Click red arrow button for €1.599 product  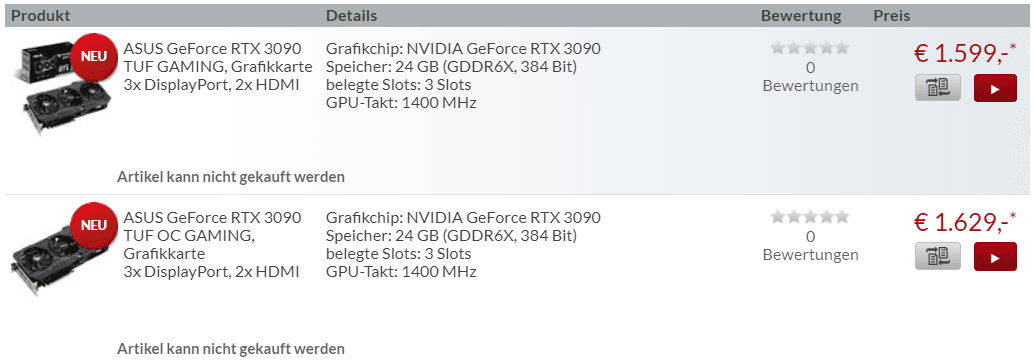[x=995, y=88]
